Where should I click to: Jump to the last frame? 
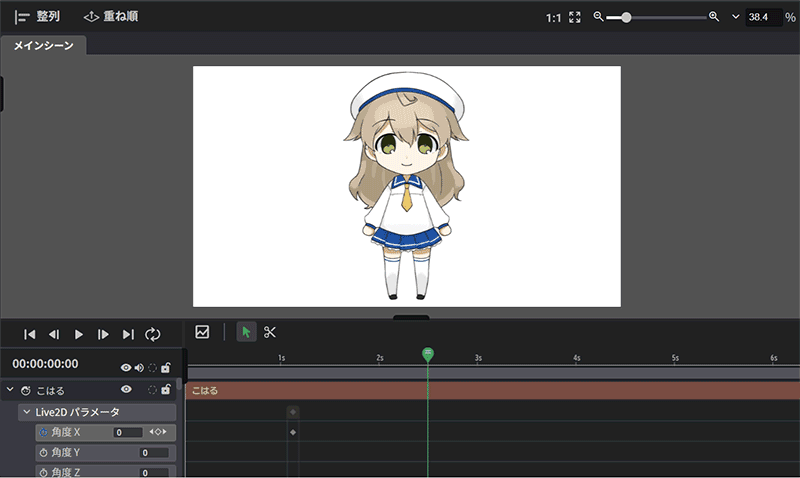128,334
